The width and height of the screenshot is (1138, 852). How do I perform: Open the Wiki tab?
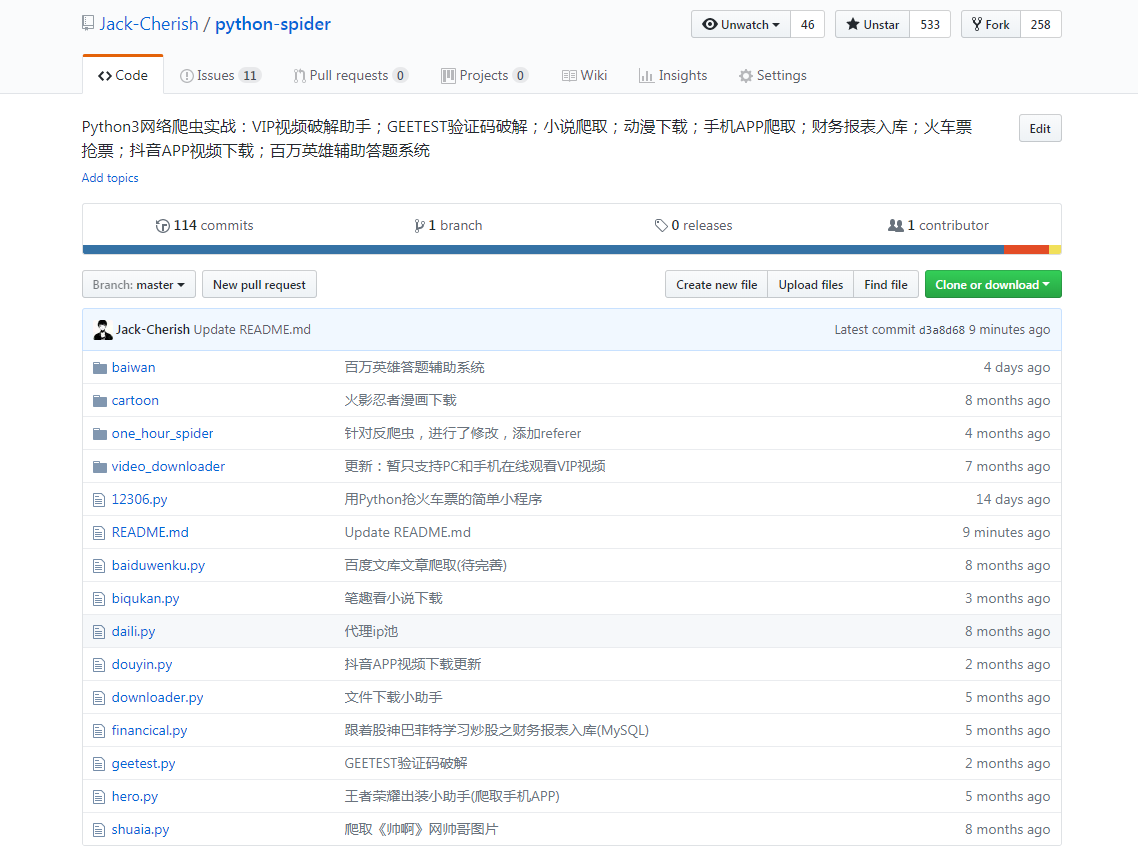(584, 75)
